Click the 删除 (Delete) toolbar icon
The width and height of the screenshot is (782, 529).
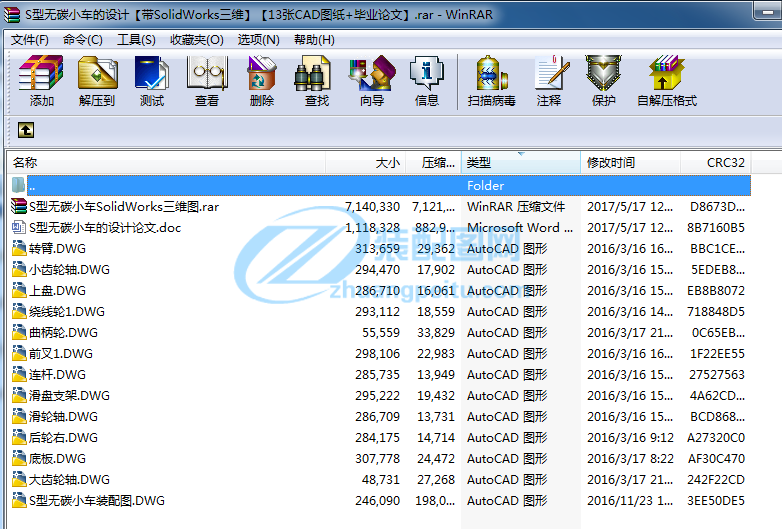click(x=262, y=73)
